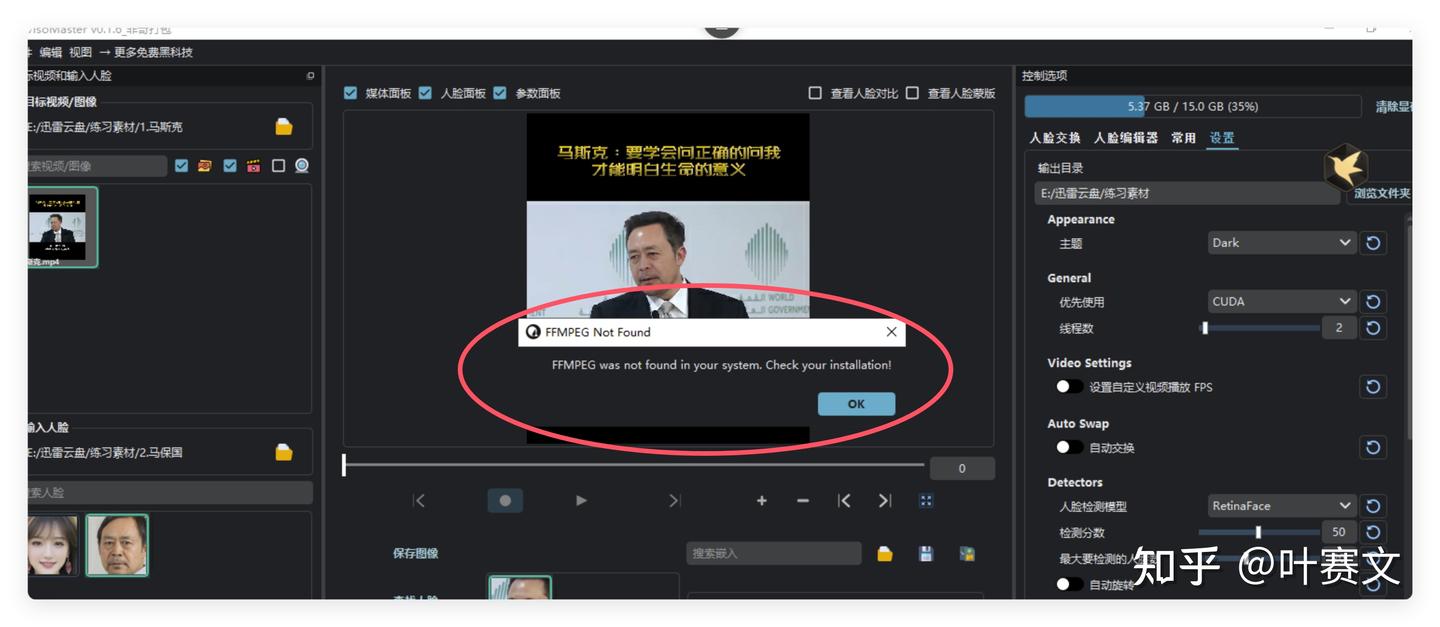Click OK in the FFMPEG Not Found dialog

856,404
